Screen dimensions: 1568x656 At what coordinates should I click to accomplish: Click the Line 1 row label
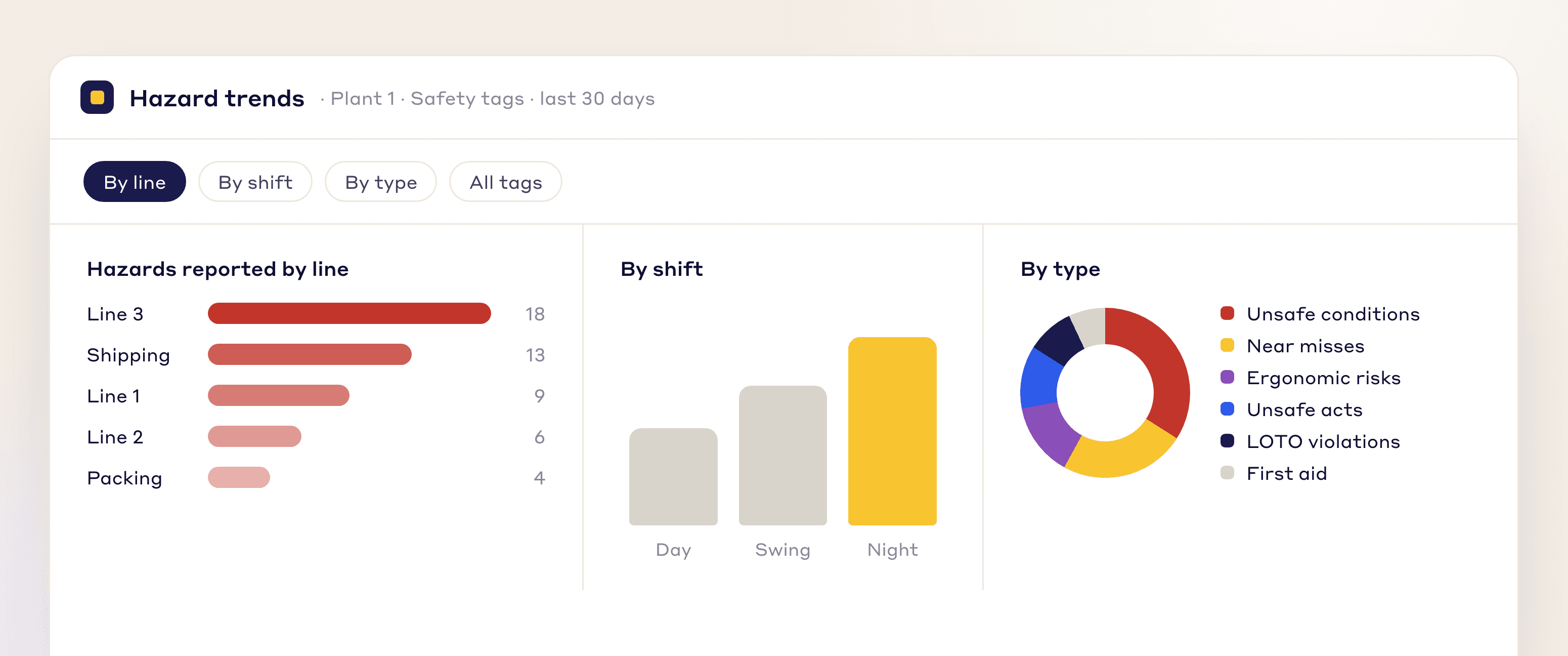coord(114,396)
